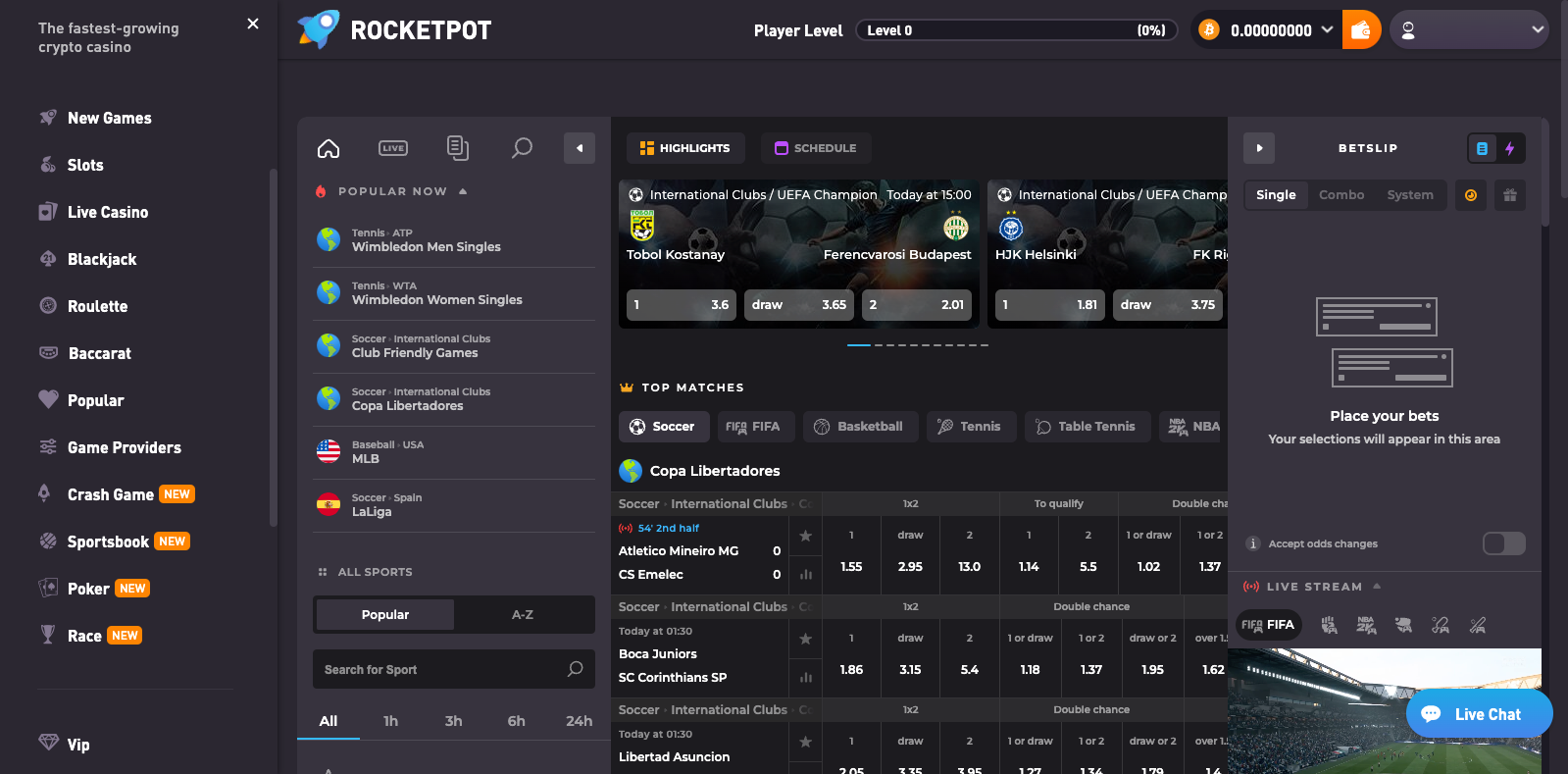Open the my bets slip icon
The height and width of the screenshot is (774, 1568).
(x=457, y=148)
